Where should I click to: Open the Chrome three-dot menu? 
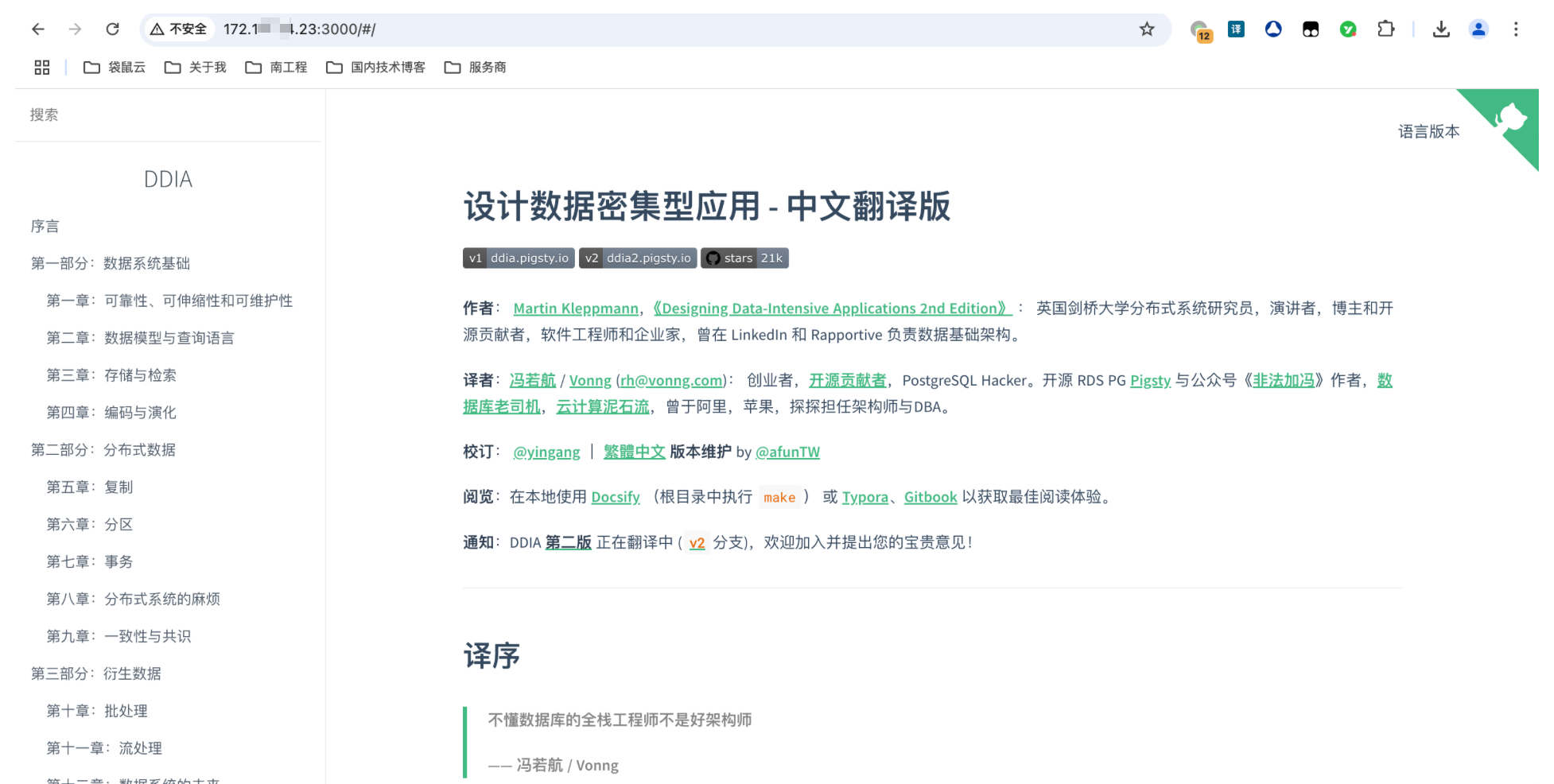(1516, 29)
